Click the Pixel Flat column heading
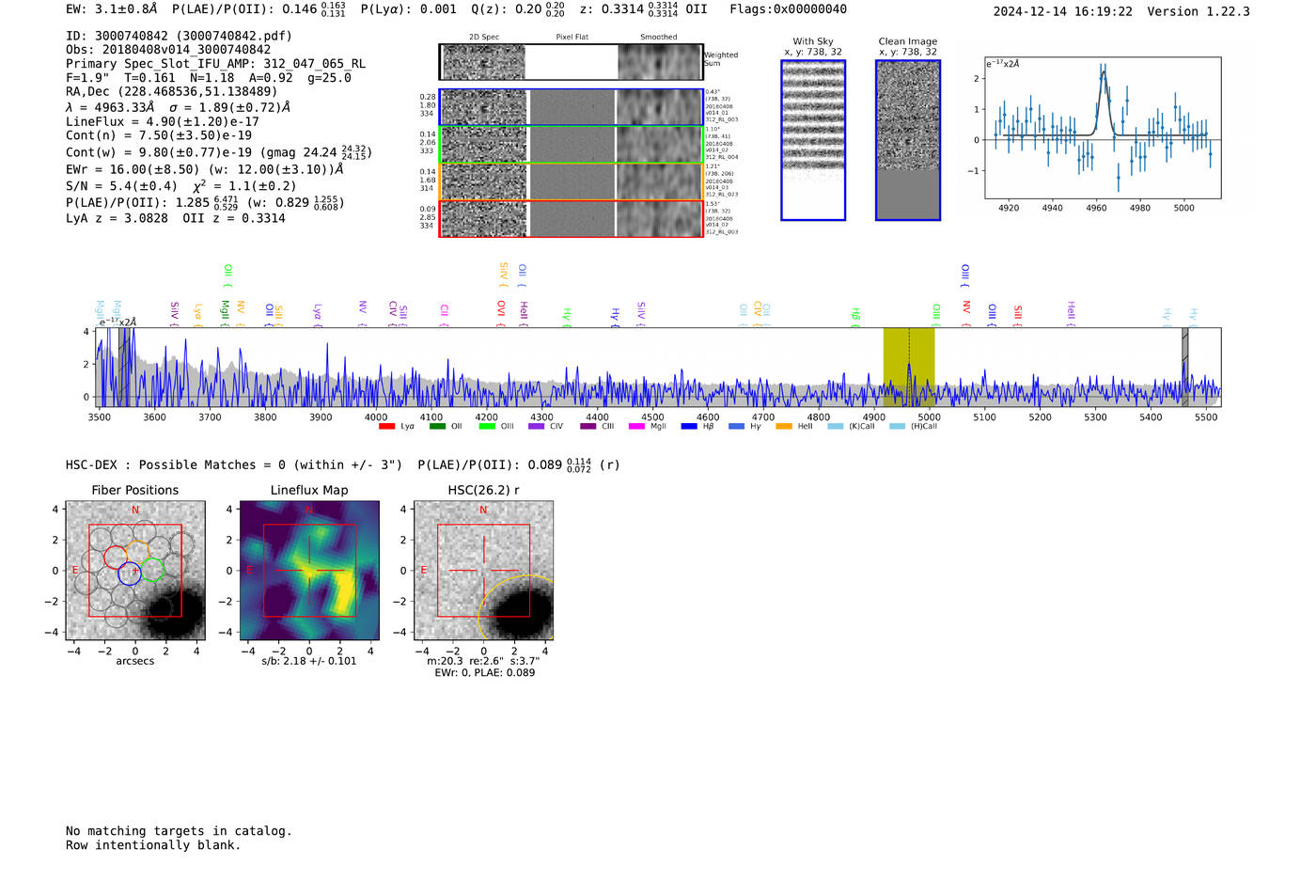The height and width of the screenshot is (896, 1316). point(572,38)
